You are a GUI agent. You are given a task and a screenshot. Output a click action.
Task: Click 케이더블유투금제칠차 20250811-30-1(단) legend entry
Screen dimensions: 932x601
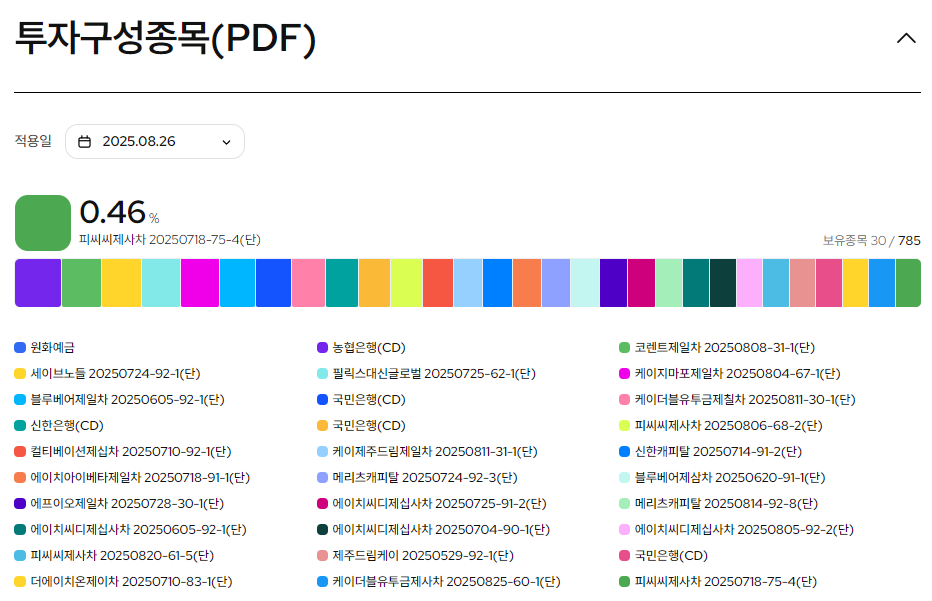(x=737, y=399)
